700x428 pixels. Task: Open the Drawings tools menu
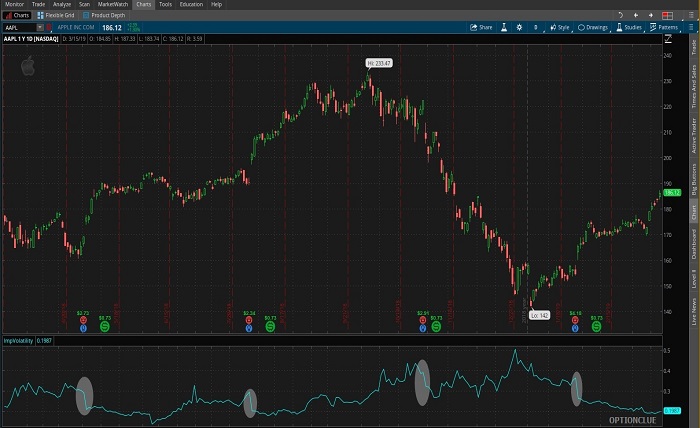pos(594,27)
